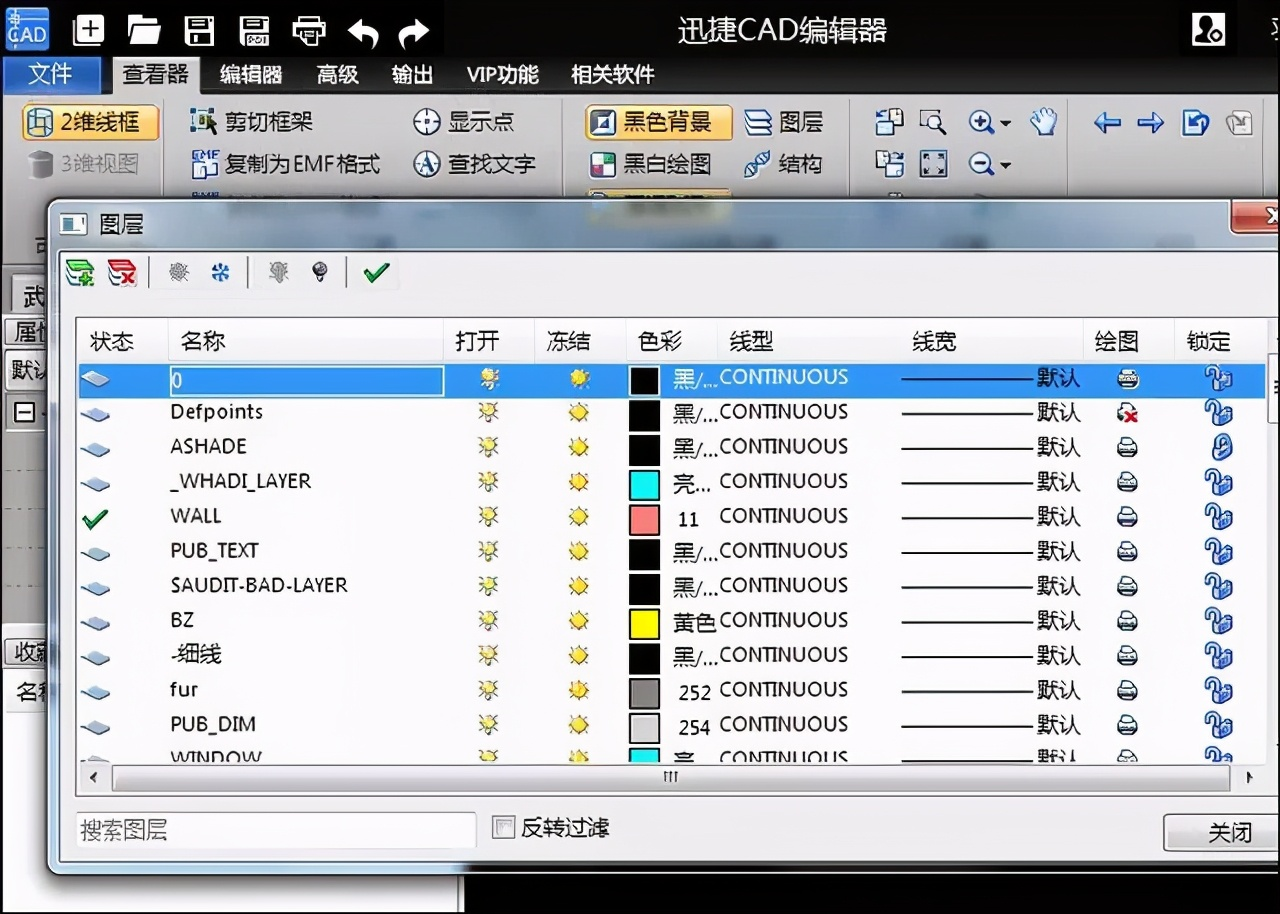Click the blue snowflake freeze icon
Image resolution: width=1280 pixels, height=914 pixels.
click(x=218, y=272)
